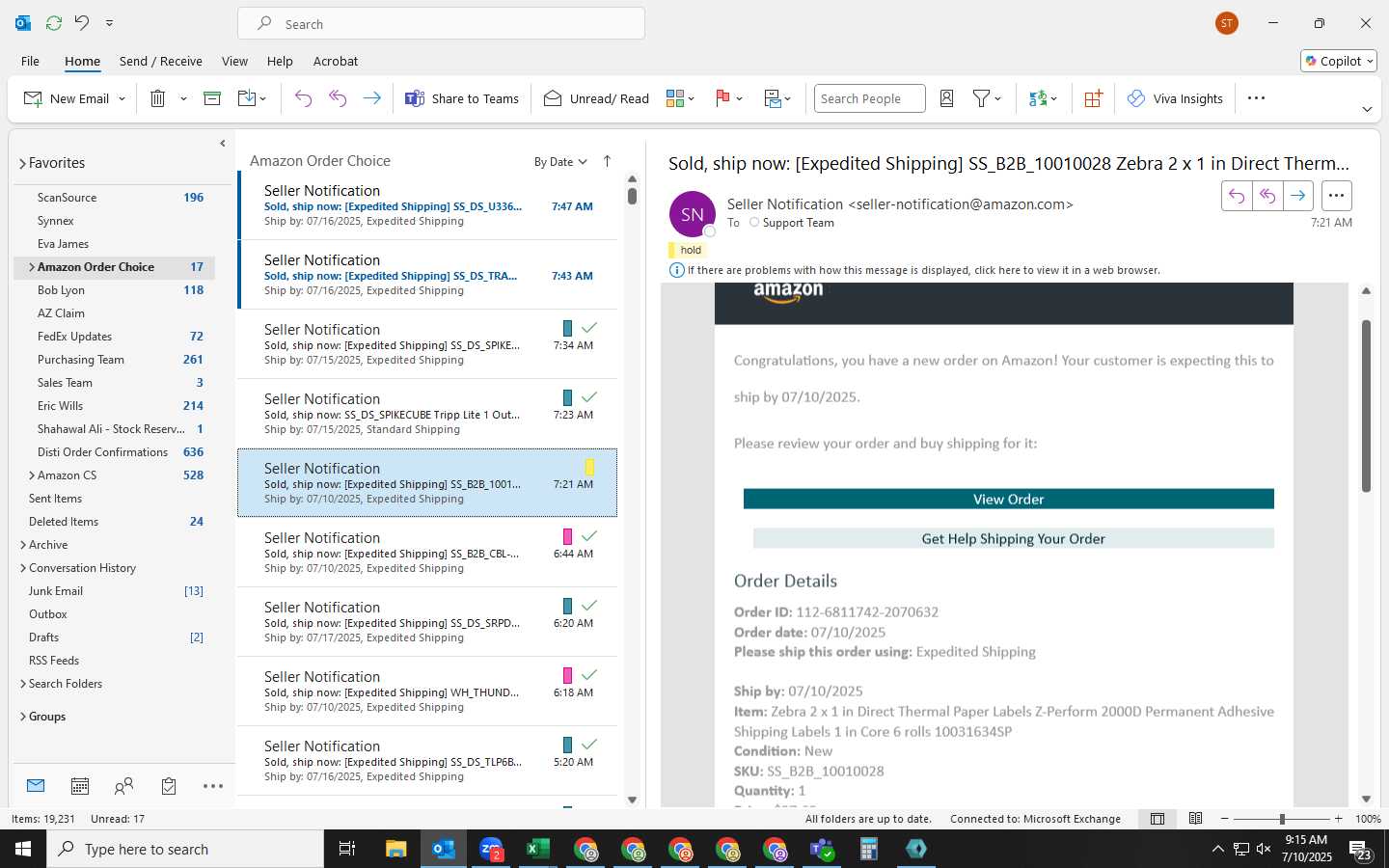
Task: Expand the ribbon with chevron arrow
Action: tap(1367, 109)
